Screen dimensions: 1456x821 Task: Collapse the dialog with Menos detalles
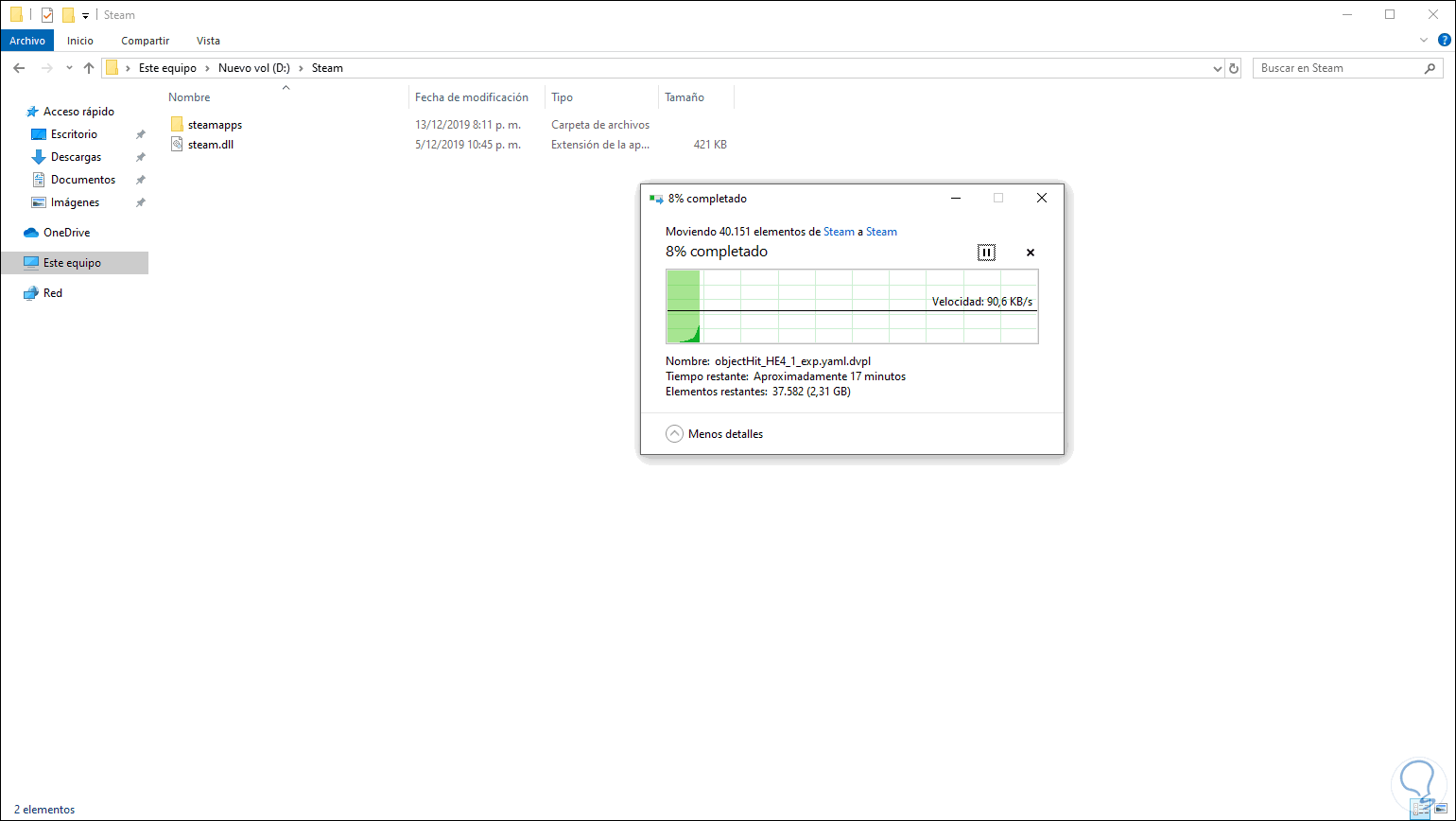pyautogui.click(x=715, y=434)
